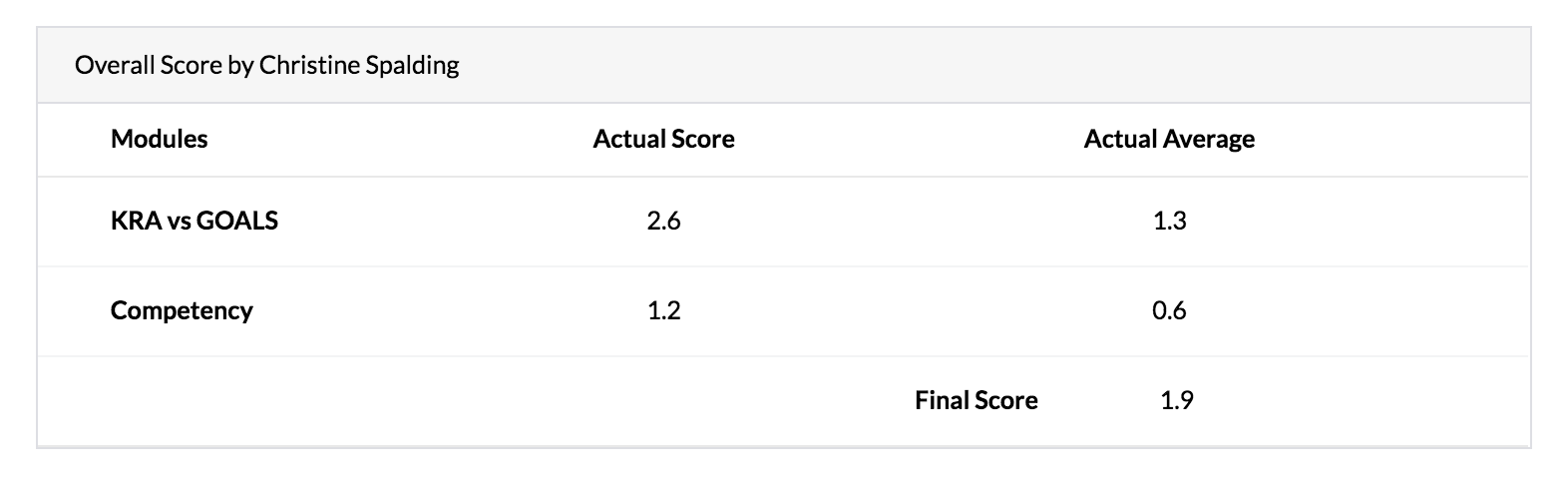Click the Actual Score column header
1568x487 pixels.
(663, 139)
